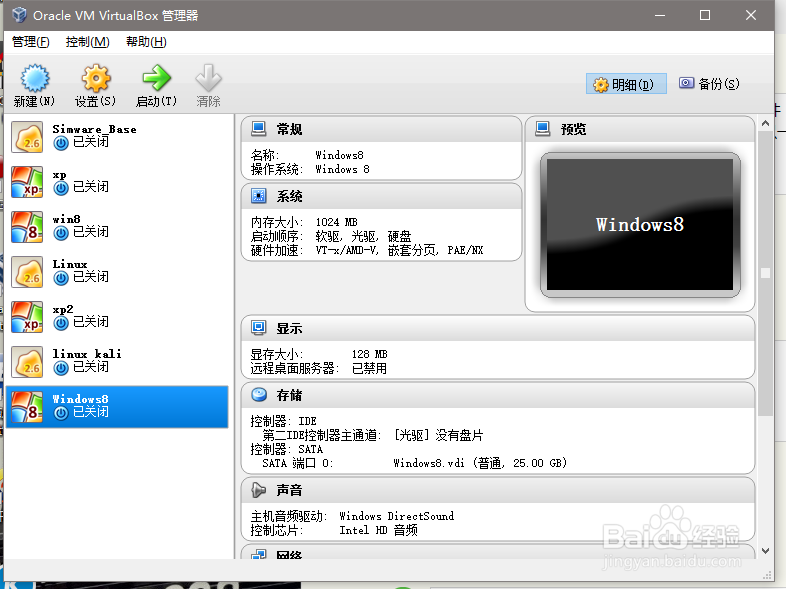Click the Intel HD 音频 controller text
This screenshot has height=589, width=786.
378,530
